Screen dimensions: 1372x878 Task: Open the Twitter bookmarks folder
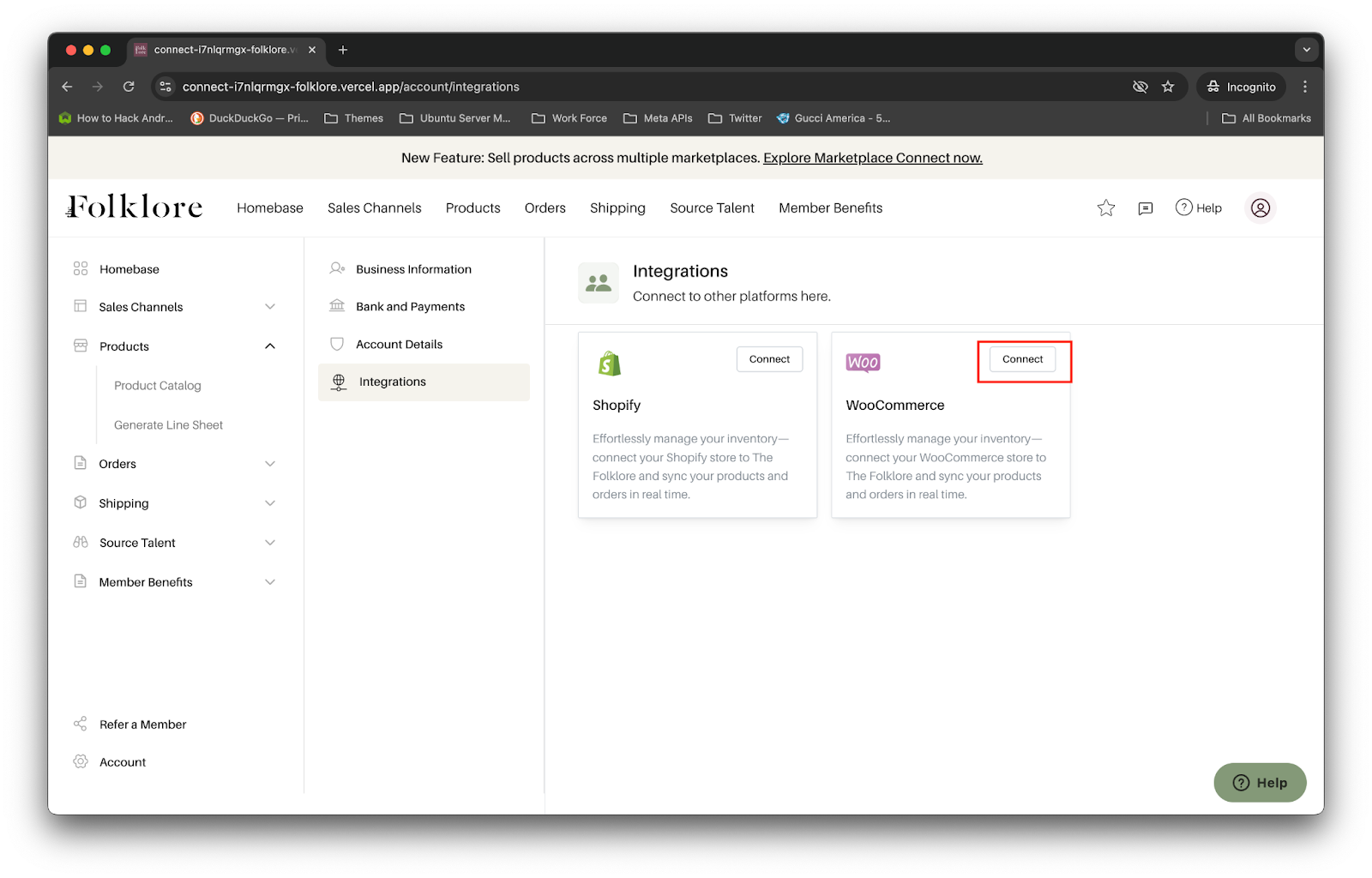(x=735, y=118)
